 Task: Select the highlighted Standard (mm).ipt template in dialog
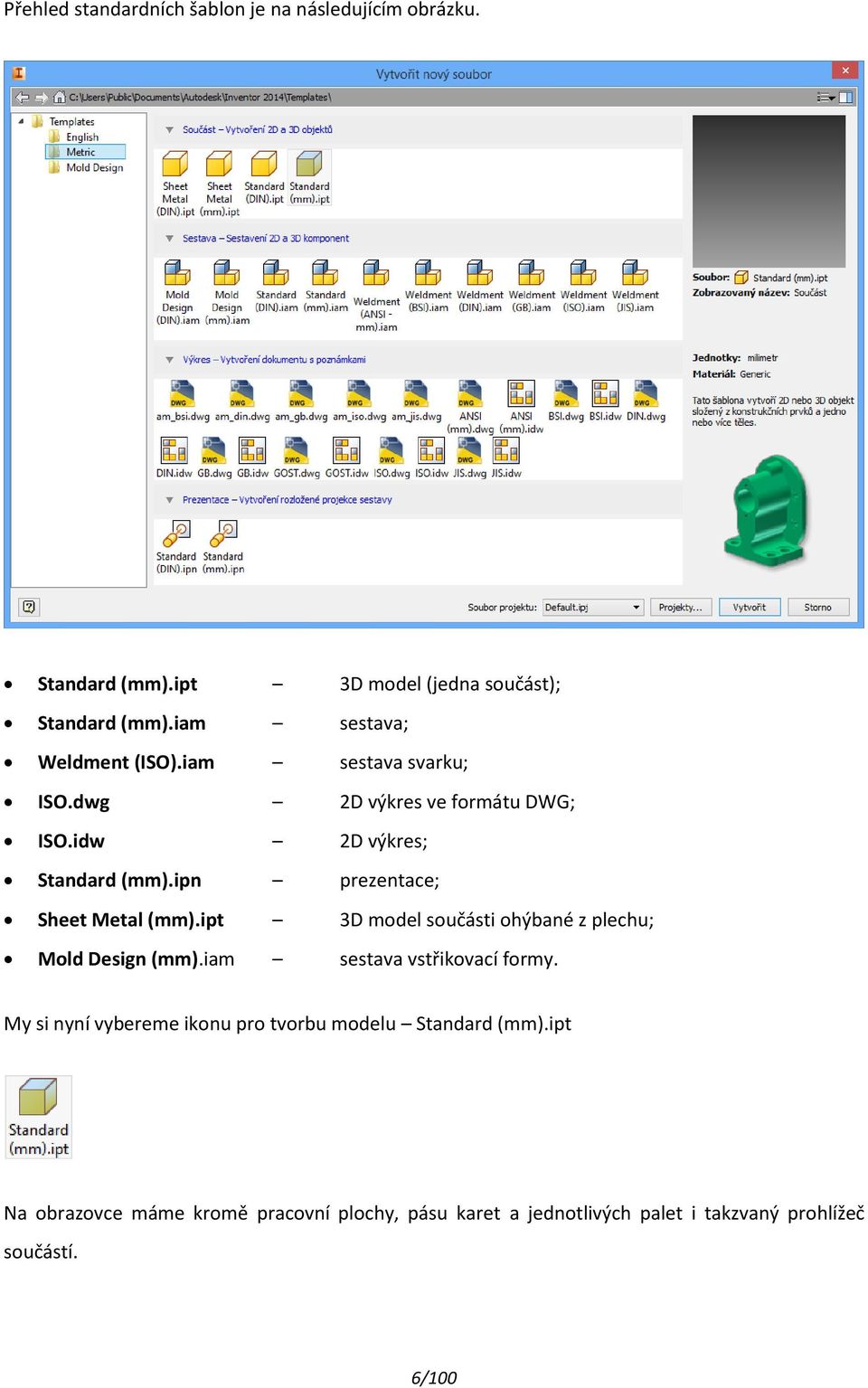tap(310, 178)
